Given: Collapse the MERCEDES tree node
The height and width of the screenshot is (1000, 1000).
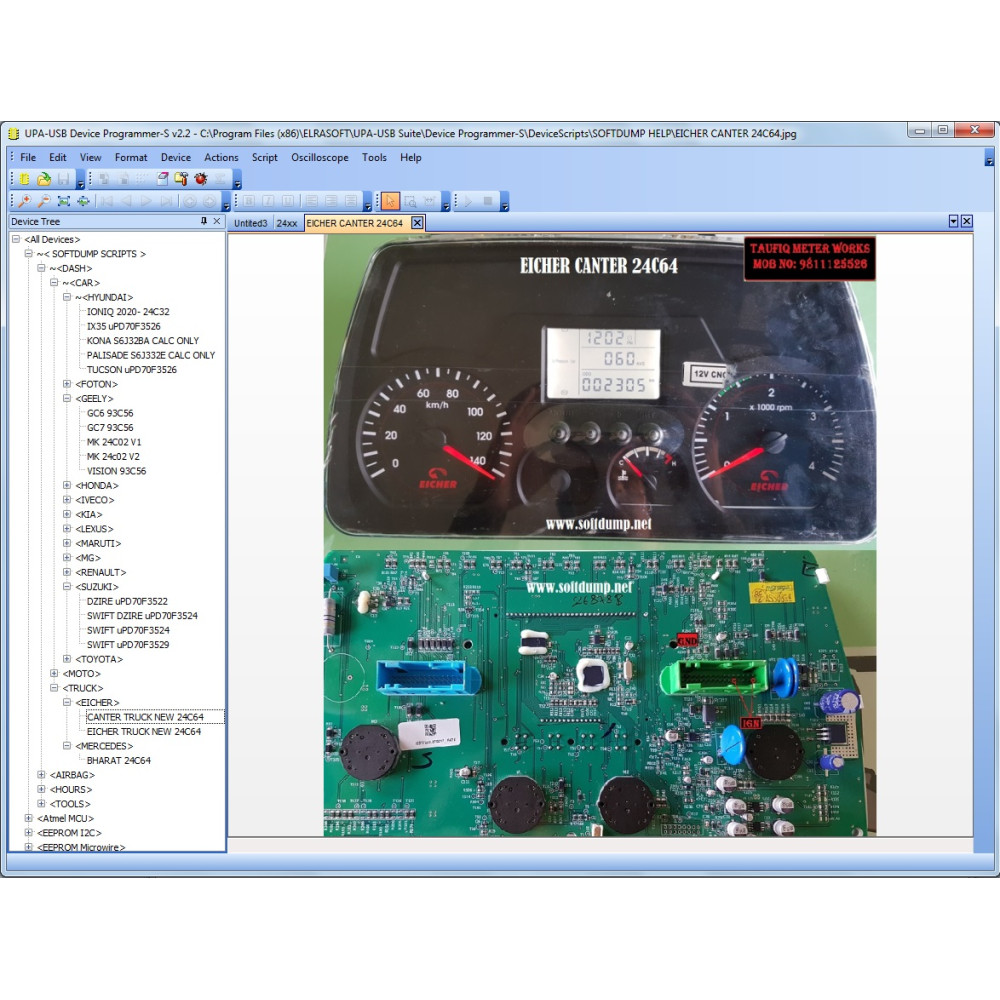Looking at the screenshot, I should pos(67,746).
